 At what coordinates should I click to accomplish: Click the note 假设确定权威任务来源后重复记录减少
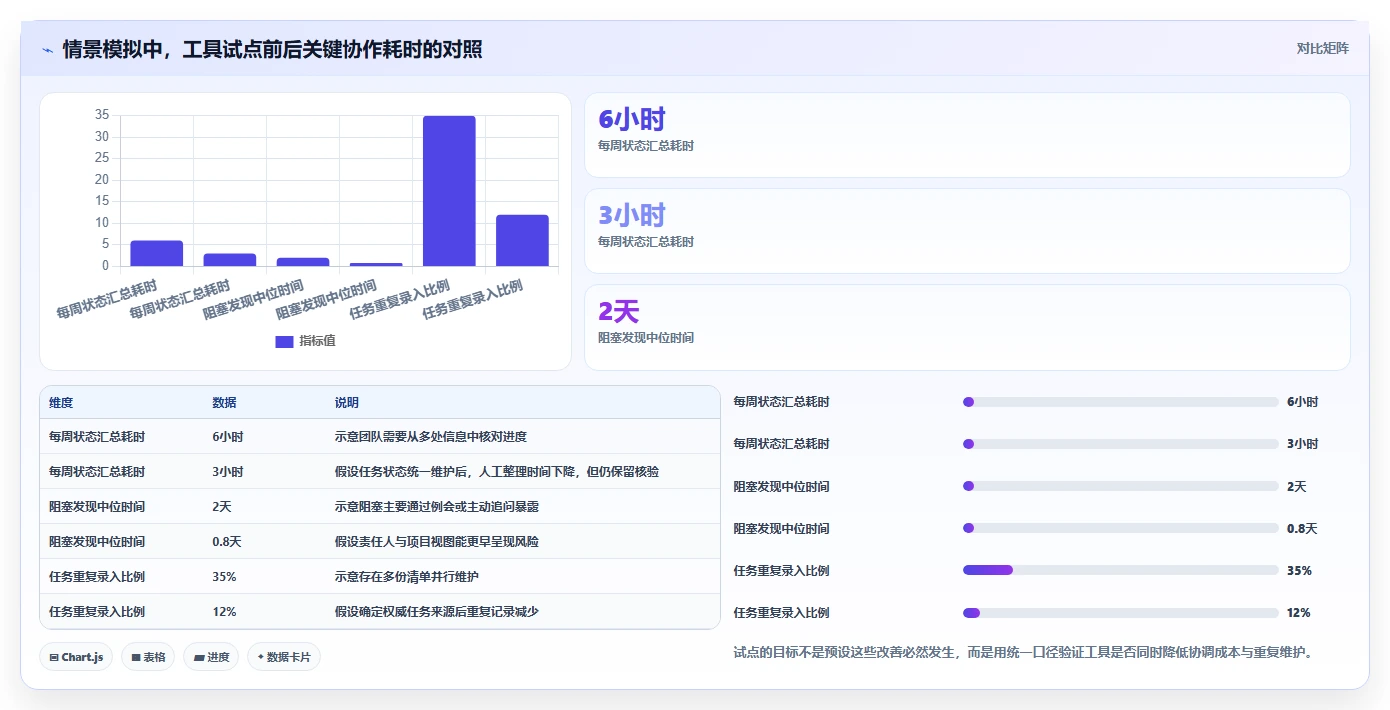[437, 612]
